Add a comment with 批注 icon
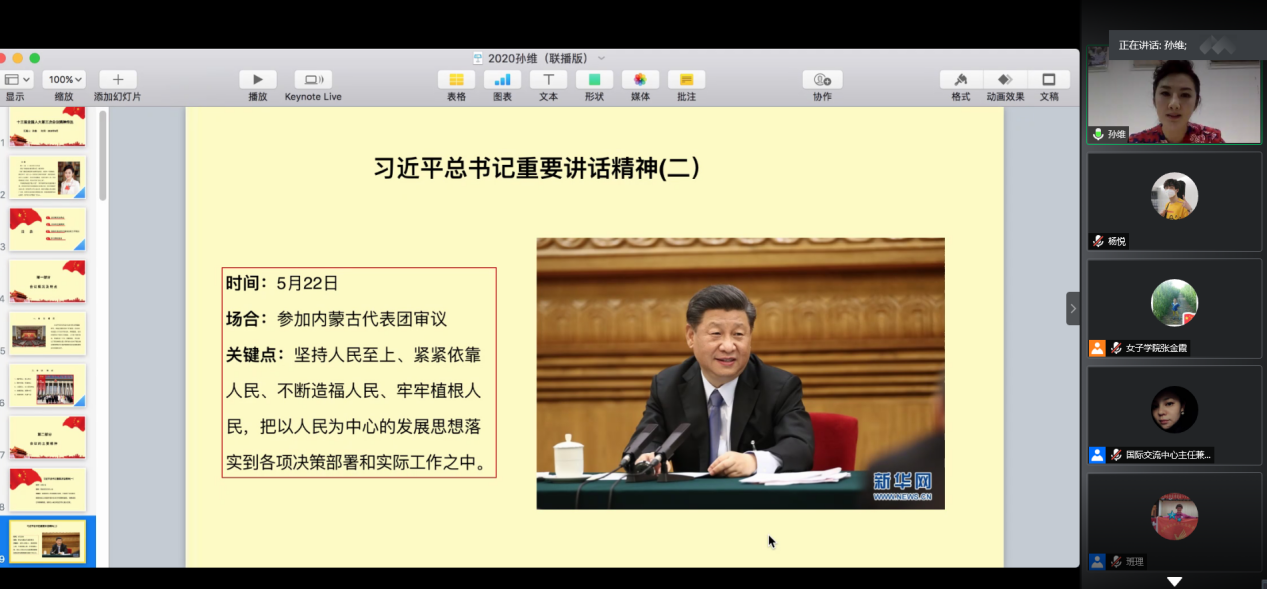This screenshot has width=1267, height=589. pyautogui.click(x=686, y=80)
